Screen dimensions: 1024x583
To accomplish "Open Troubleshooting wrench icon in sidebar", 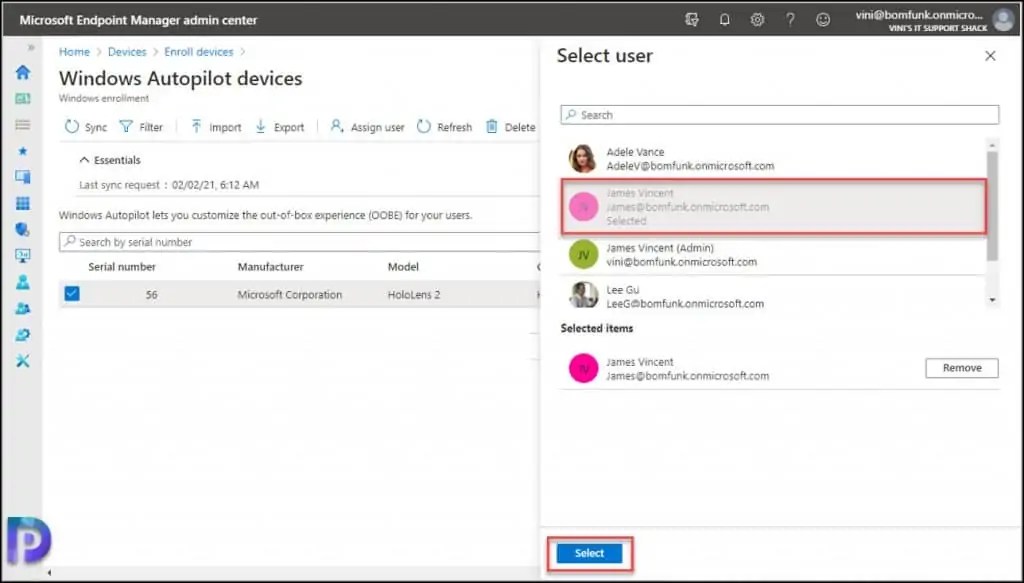I will pyautogui.click(x=24, y=360).
